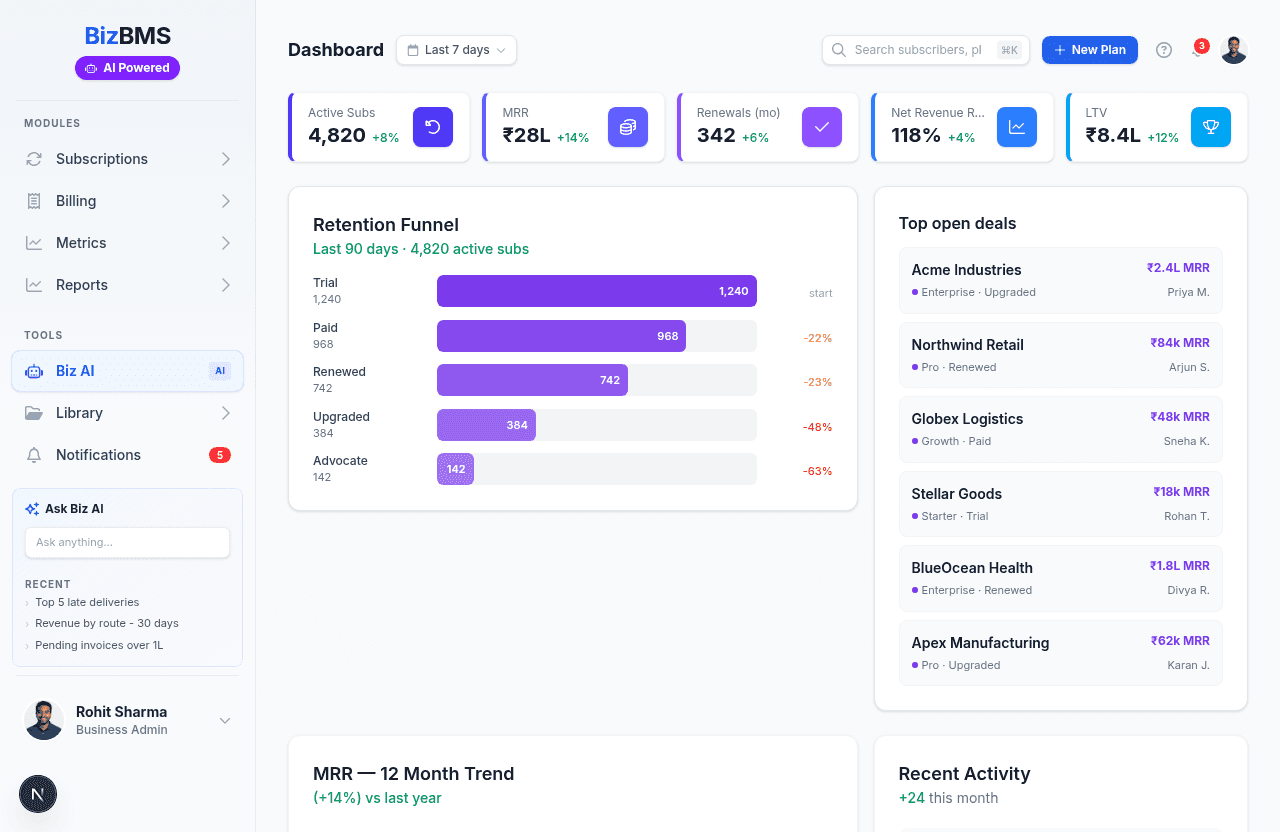Click the help question mark icon
This screenshot has width=1280, height=832.
point(1163,50)
